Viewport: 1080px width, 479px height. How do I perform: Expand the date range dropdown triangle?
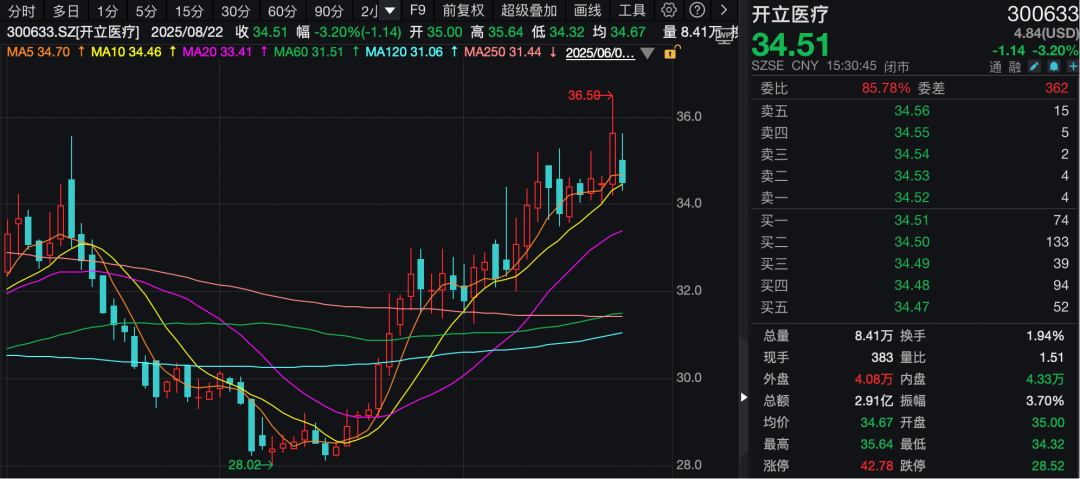tap(647, 52)
